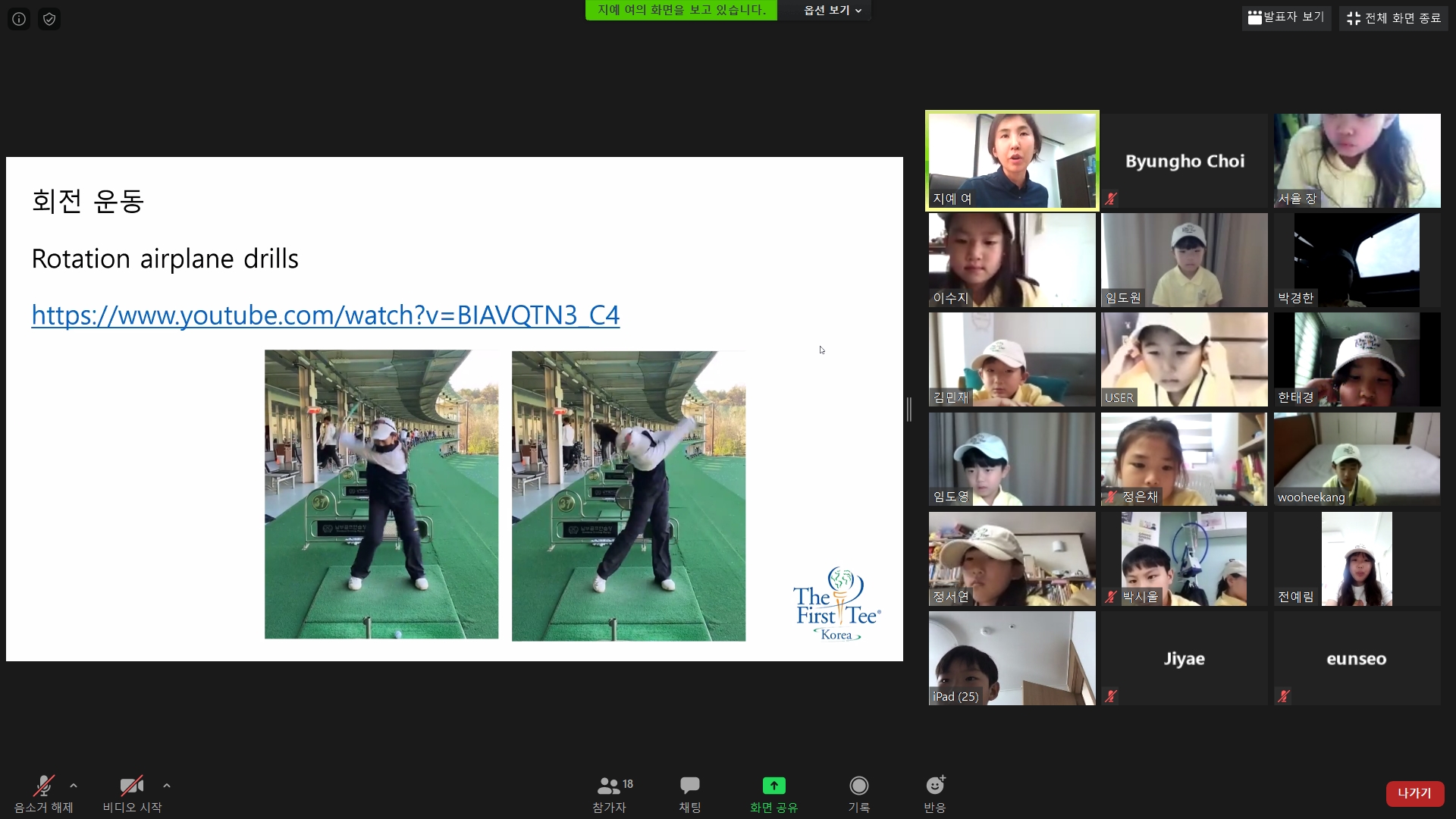
Task: Expand the View Options dropdown
Action: click(x=832, y=11)
